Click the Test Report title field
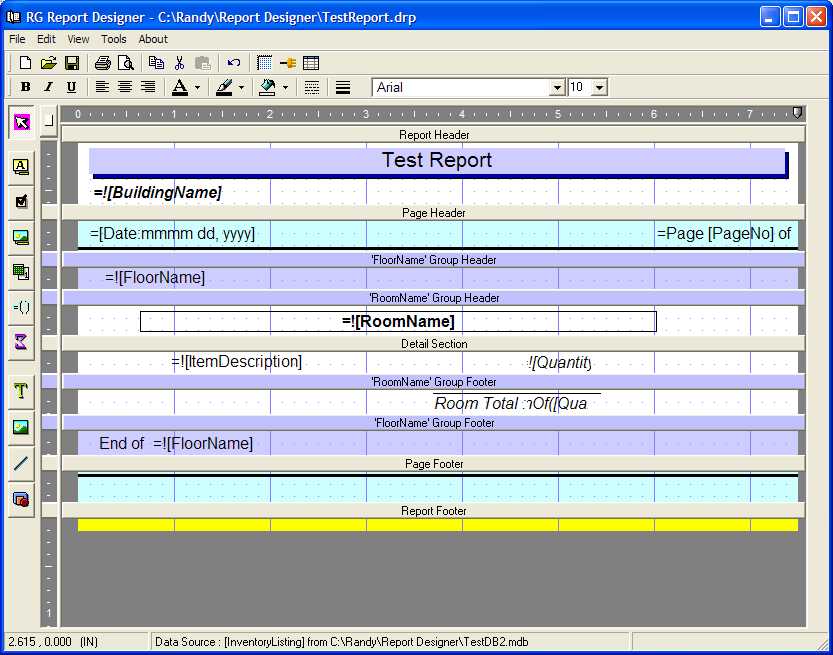This screenshot has height=655, width=833. (436, 161)
